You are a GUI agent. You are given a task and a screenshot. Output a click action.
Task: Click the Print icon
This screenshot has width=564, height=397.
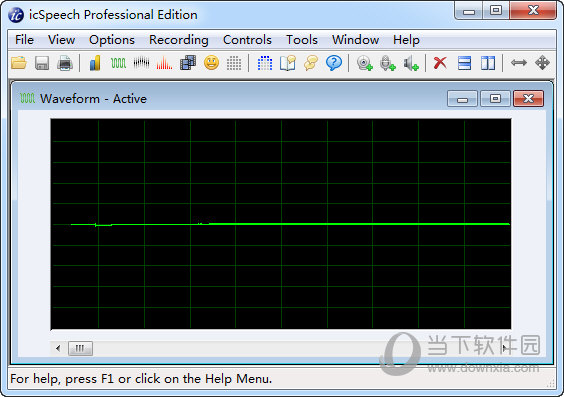65,63
